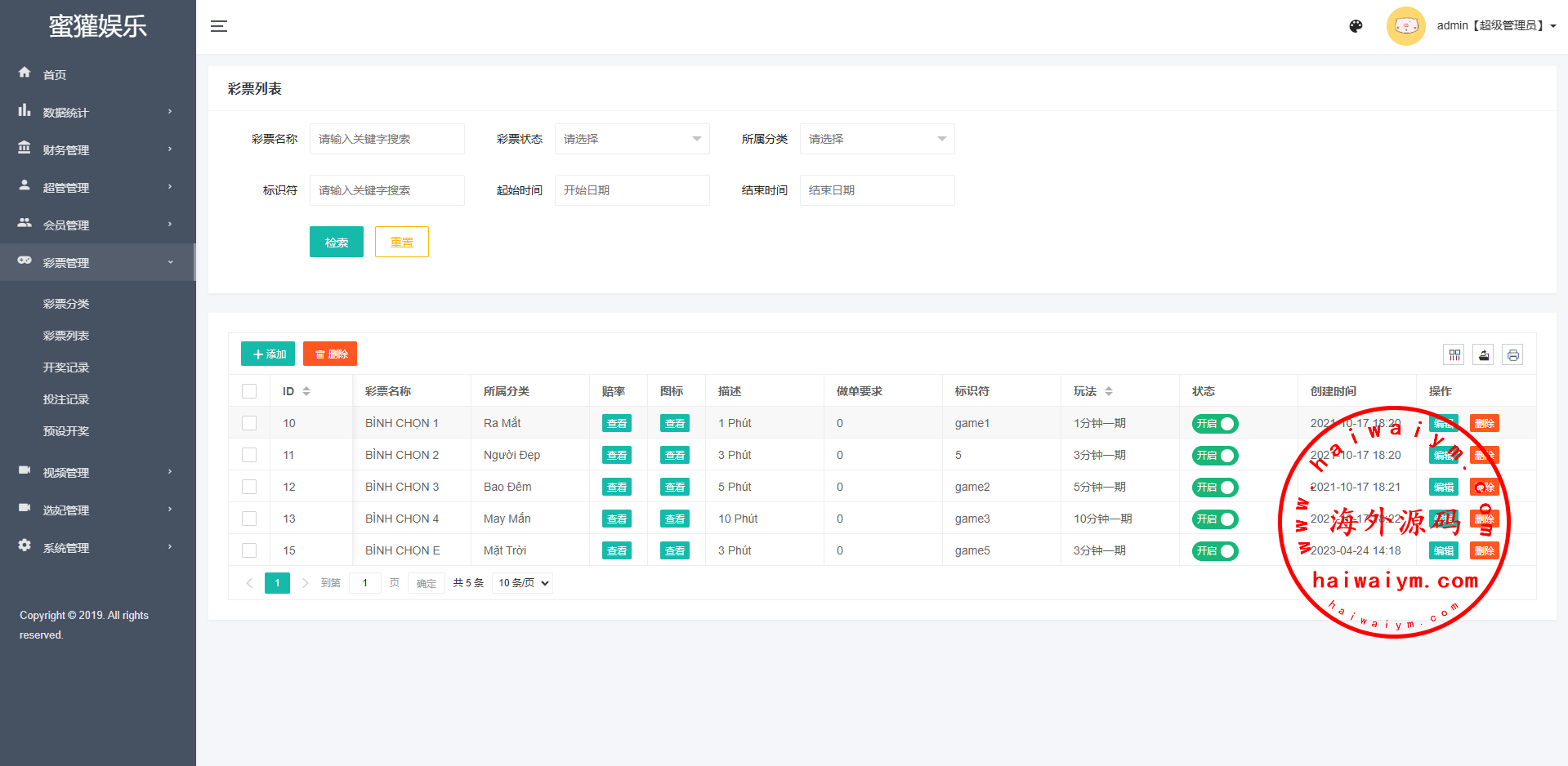Click the export icon above the table
This screenshot has height=766, width=1568.
pyautogui.click(x=1483, y=354)
